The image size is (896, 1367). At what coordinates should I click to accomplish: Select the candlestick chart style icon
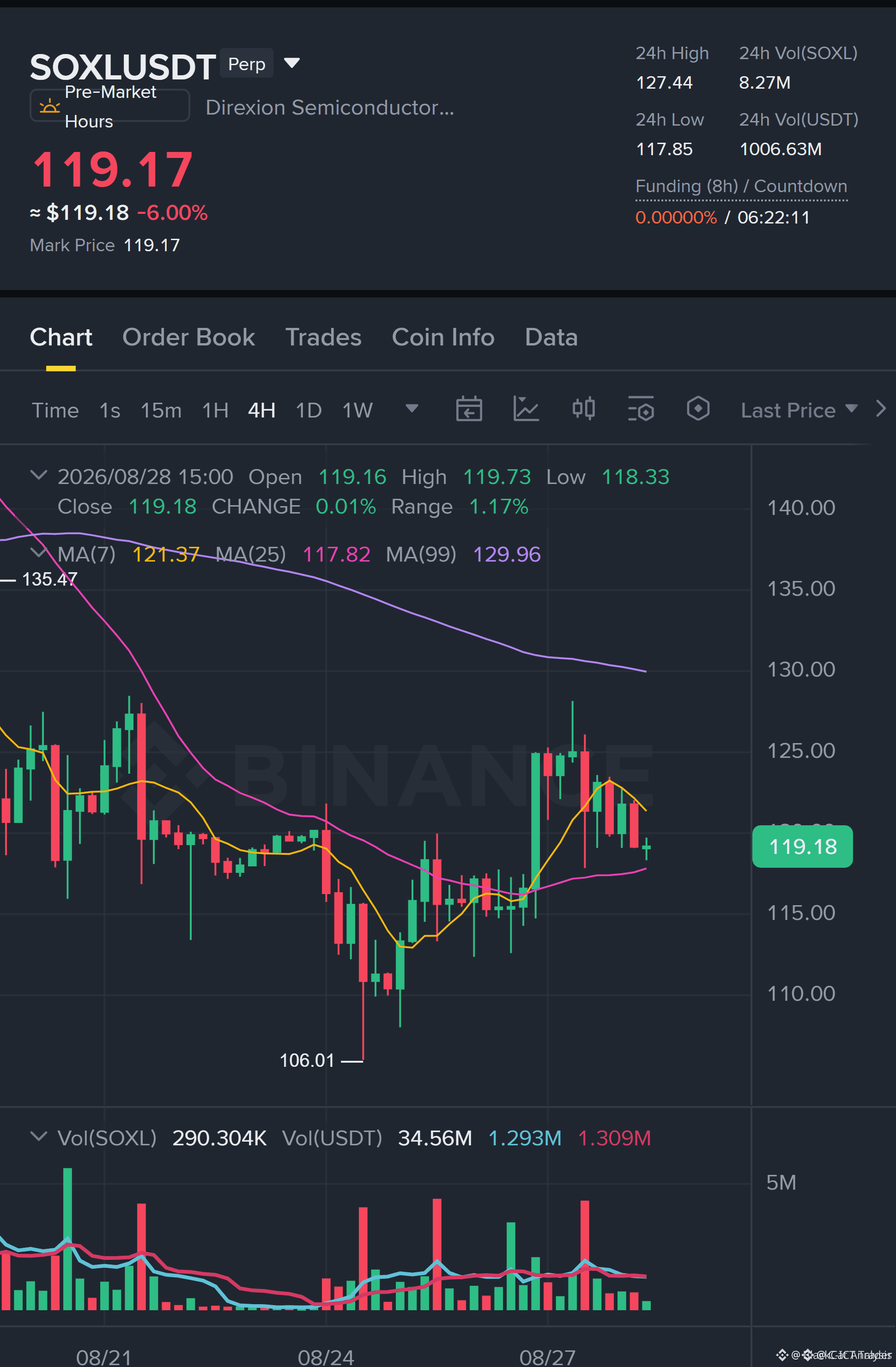coord(583,409)
